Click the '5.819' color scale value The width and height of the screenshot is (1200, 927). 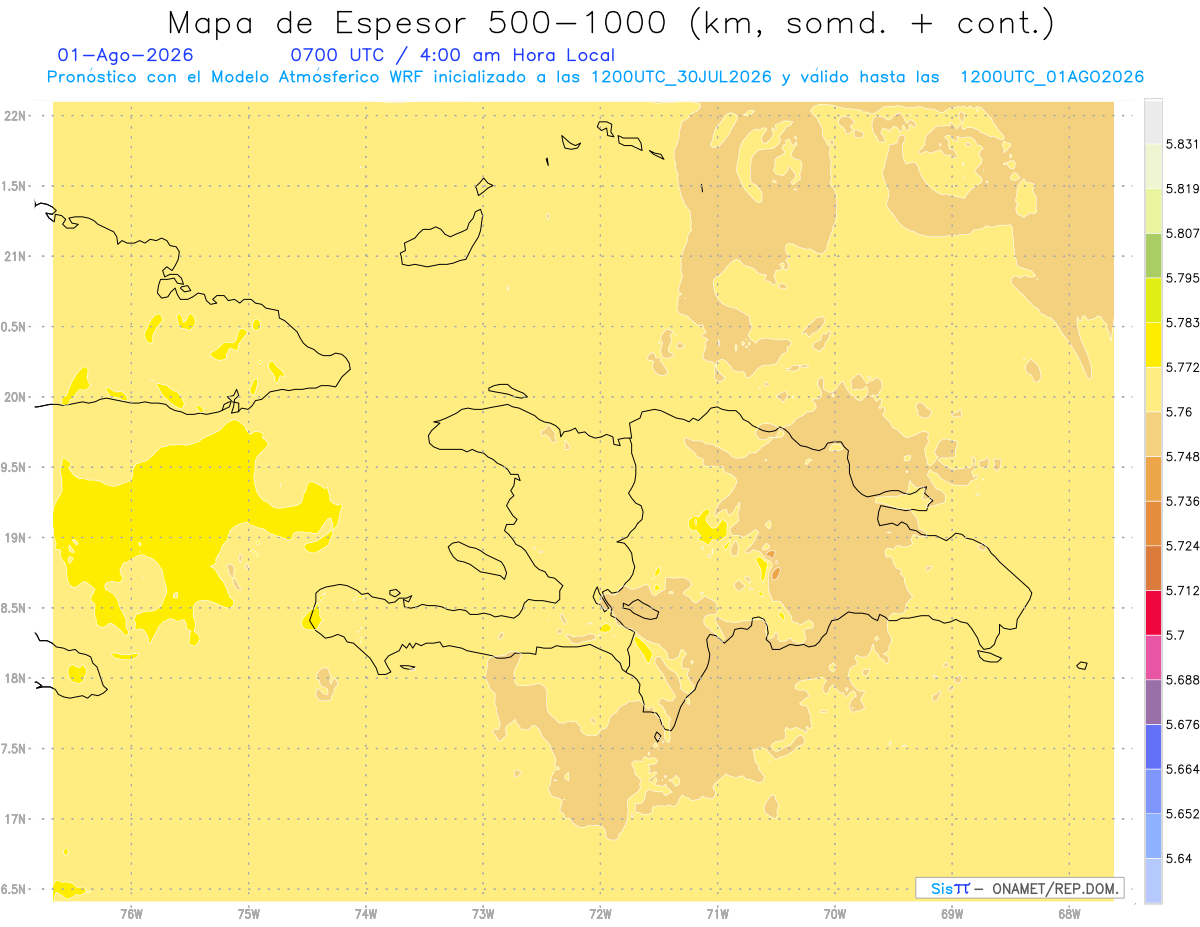[1182, 189]
